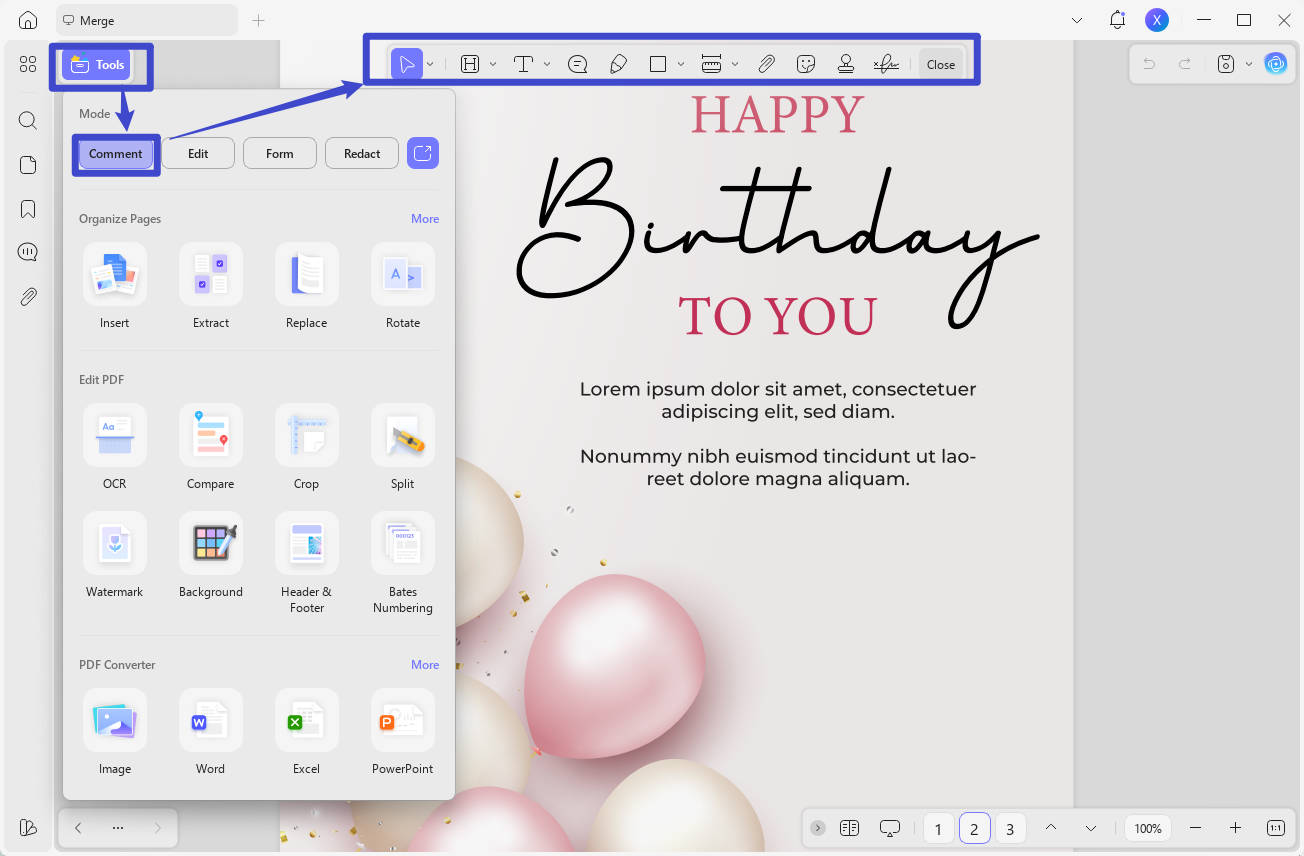Viewport: 1304px width, 856px height.
Task: Click the save icon
Action: (x=1226, y=64)
